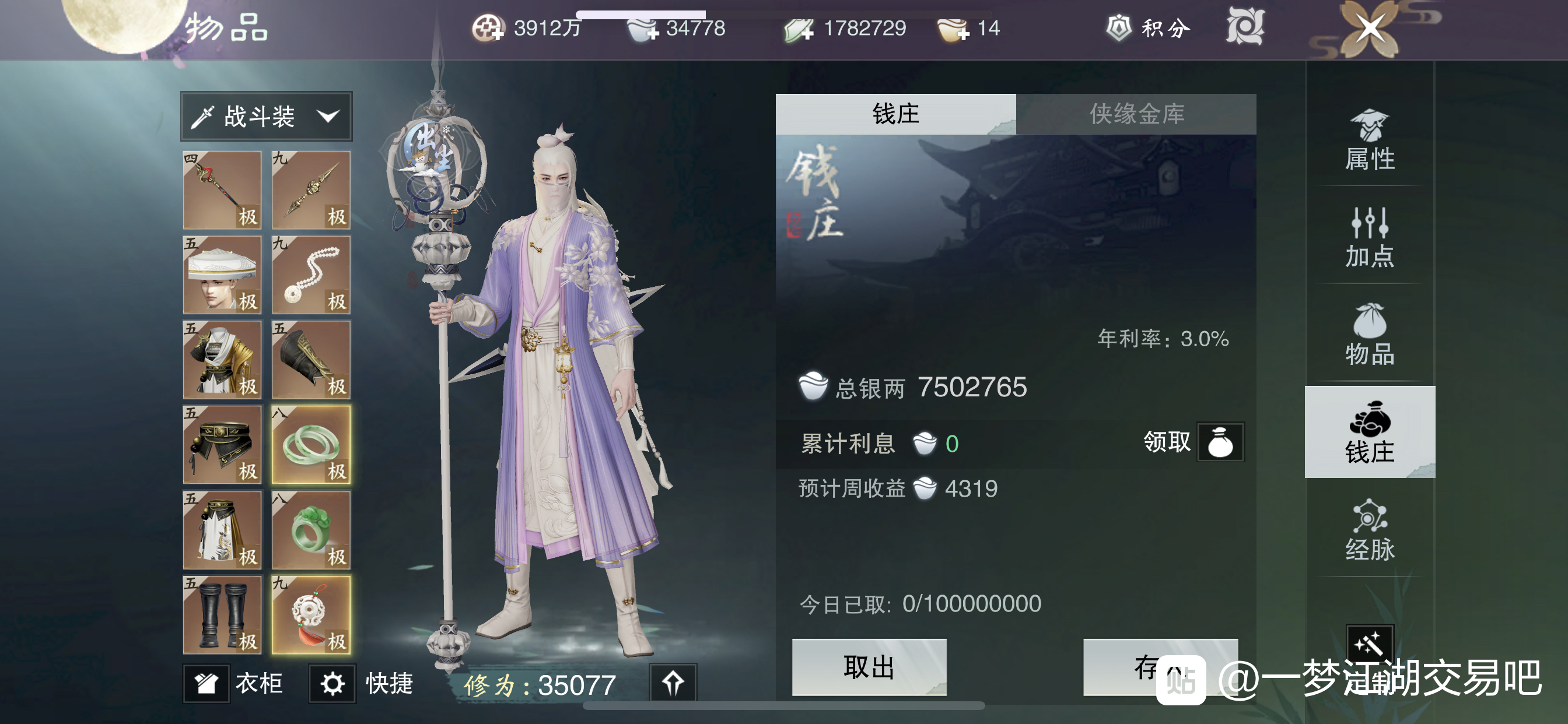1568x724 pixels.
Task: Claim interest with the 领取 pouch icon
Action: [1220, 442]
